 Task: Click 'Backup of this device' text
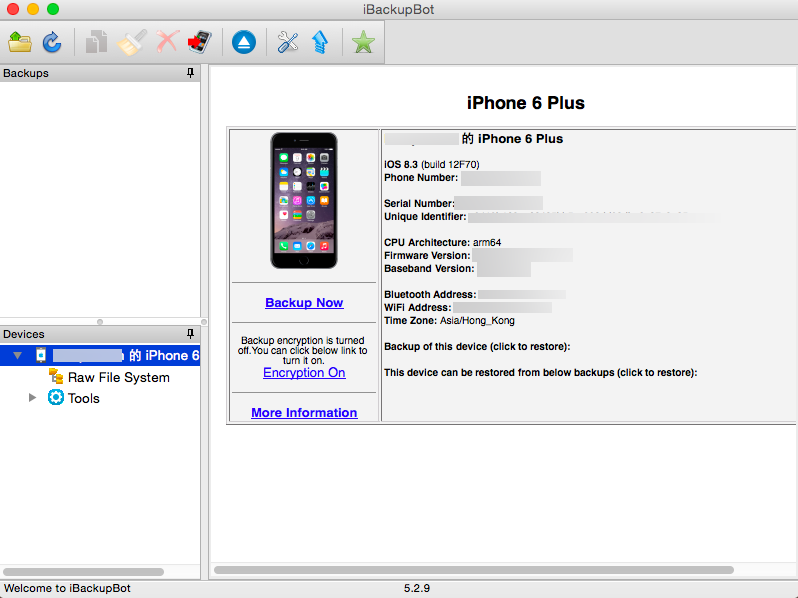click(477, 347)
